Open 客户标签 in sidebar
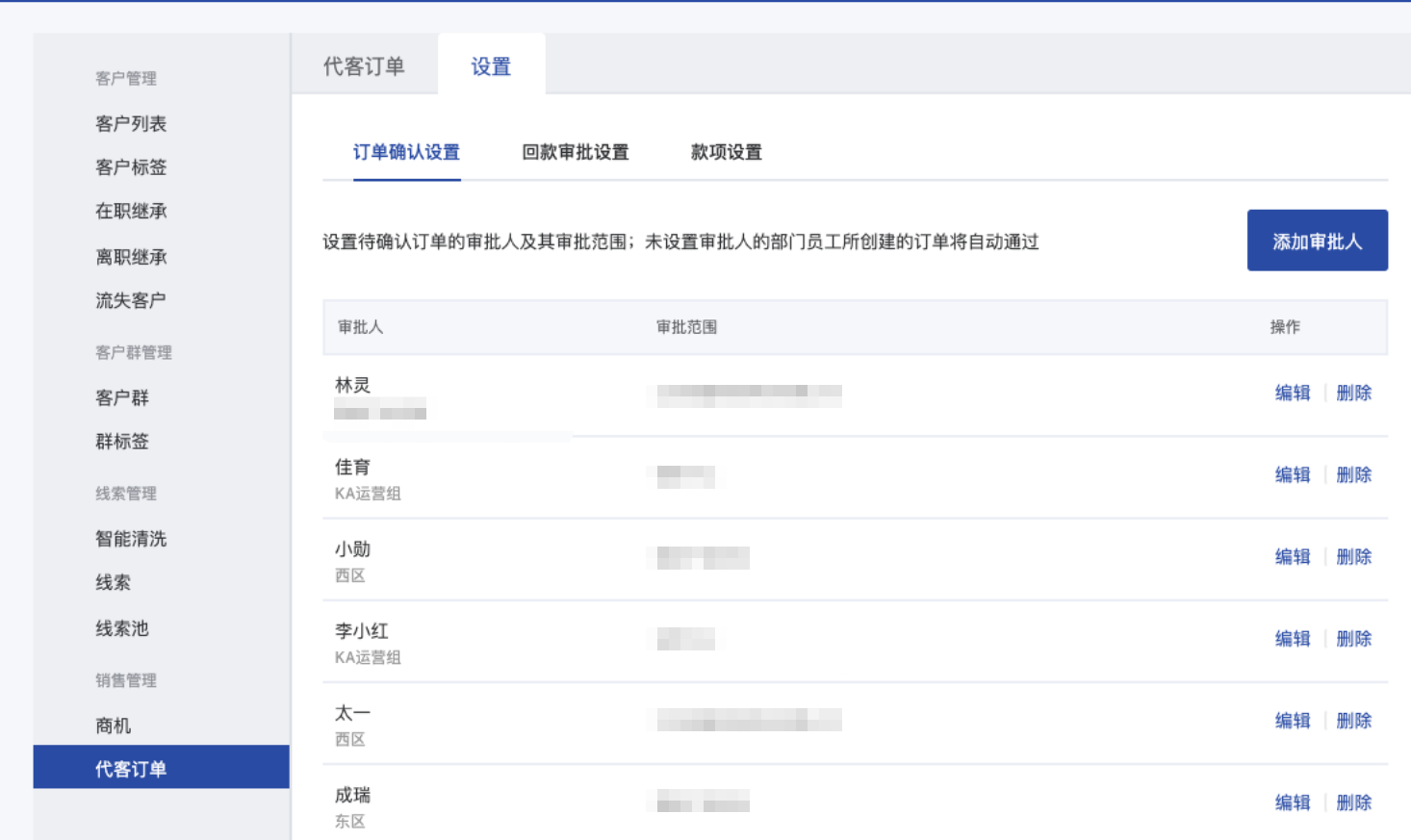This screenshot has height=840, width=1411. point(131,166)
